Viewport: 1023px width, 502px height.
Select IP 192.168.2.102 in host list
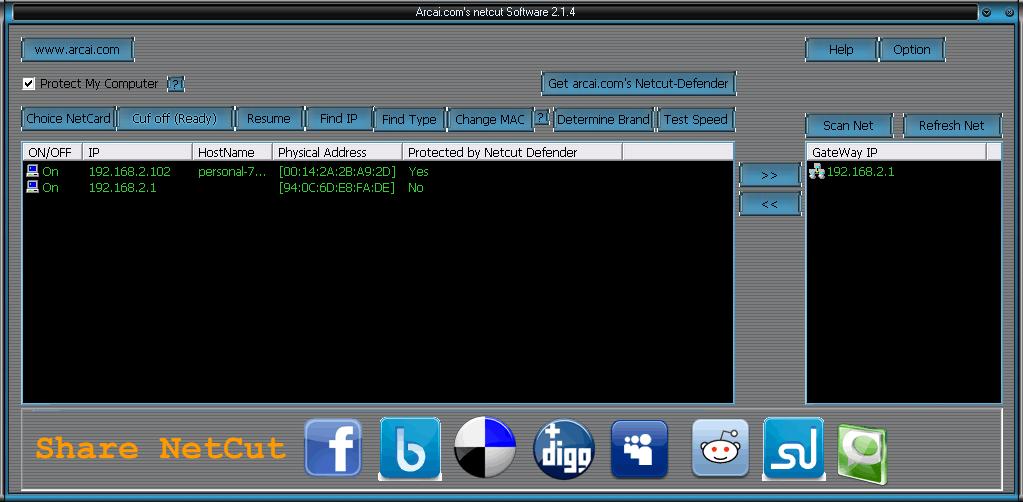(x=129, y=172)
